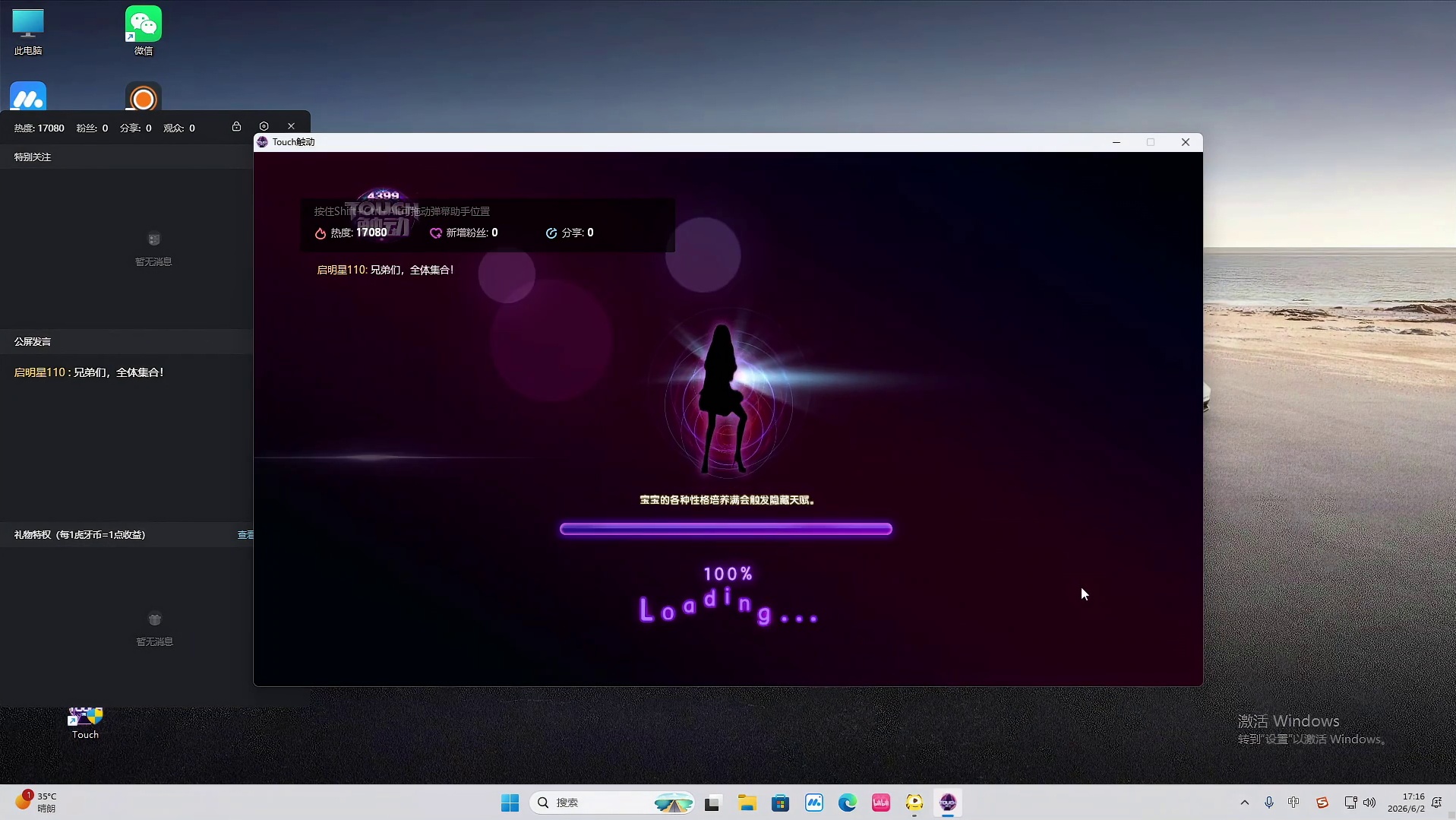Click the 暂无消息 placeholder under 特别关注
The width and height of the screenshot is (1456, 820).
153,250
